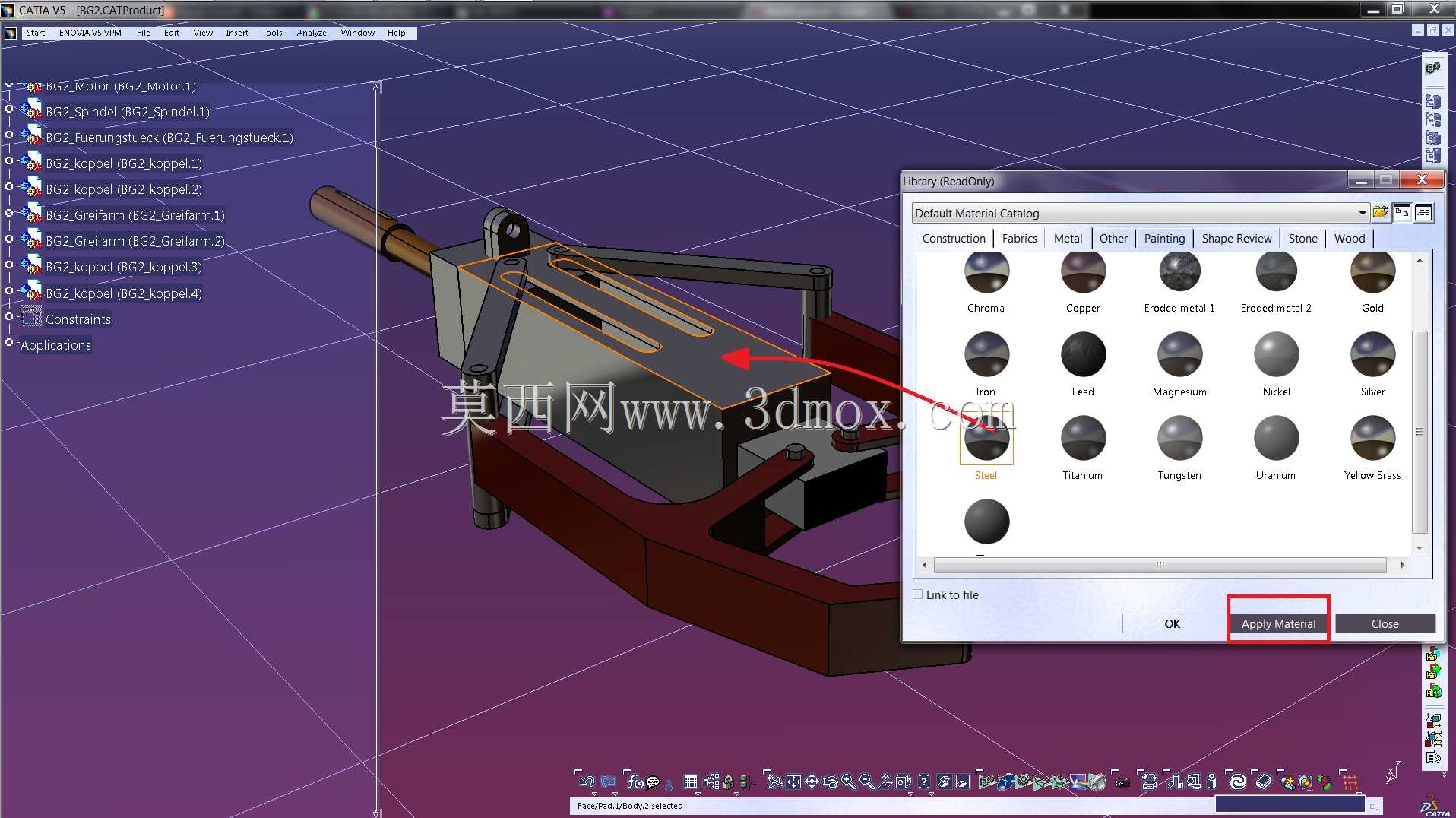
Task: Select the Rotate view icon
Action: 830,782
